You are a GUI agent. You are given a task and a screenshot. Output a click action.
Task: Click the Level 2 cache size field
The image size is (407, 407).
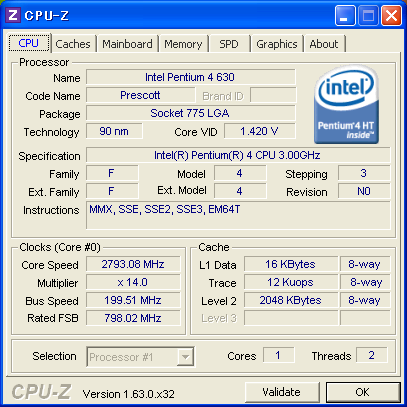pos(291,300)
